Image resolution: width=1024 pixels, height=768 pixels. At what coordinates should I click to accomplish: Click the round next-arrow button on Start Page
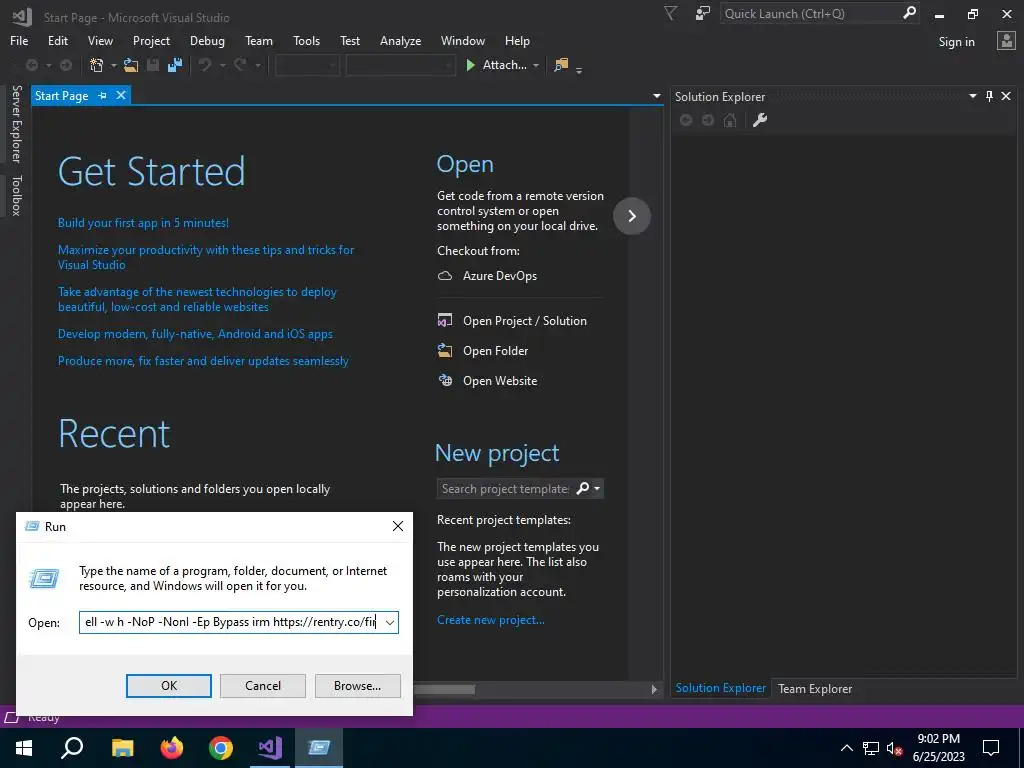[x=632, y=216]
